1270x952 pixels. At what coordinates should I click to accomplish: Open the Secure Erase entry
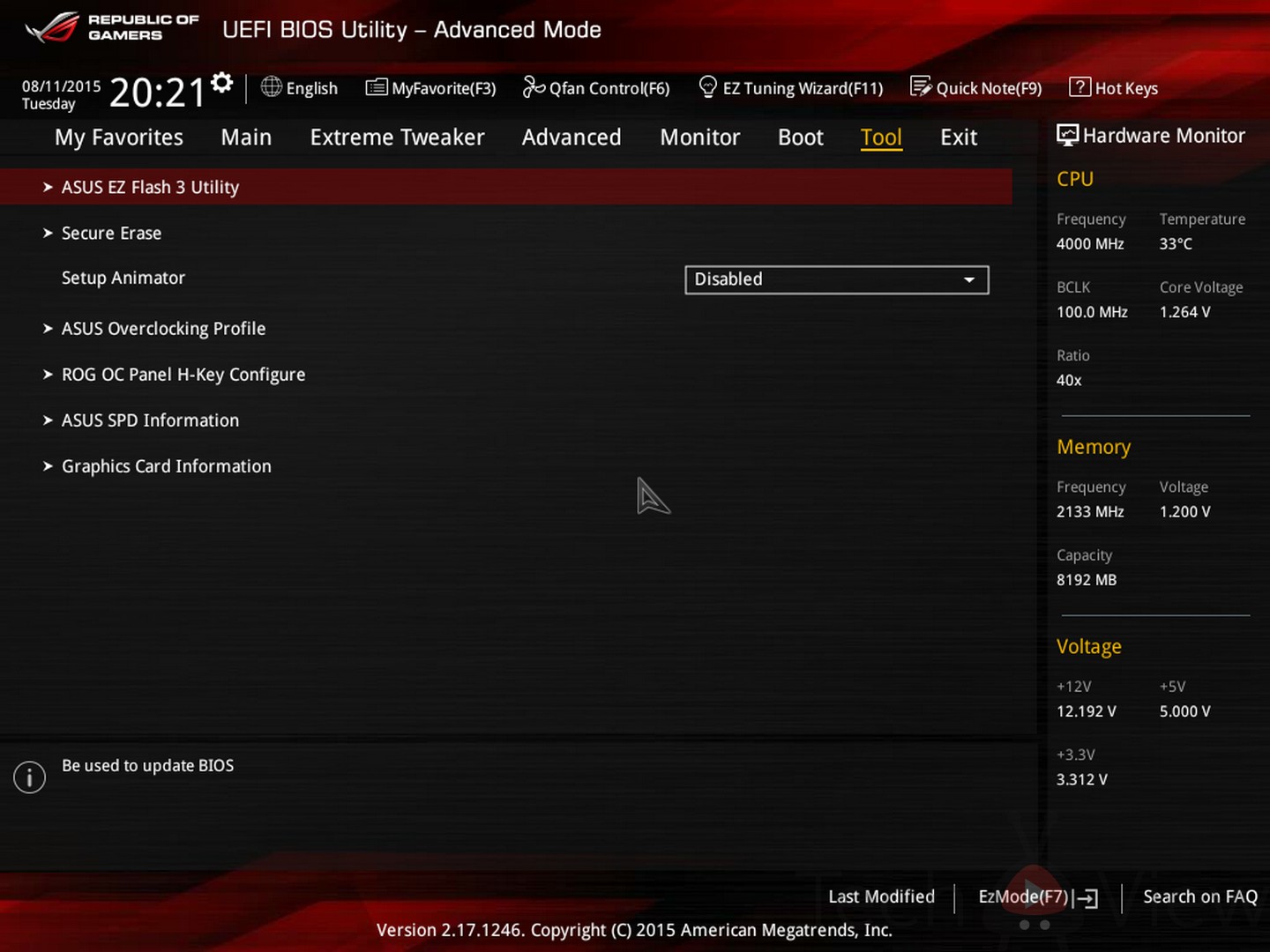(x=111, y=233)
